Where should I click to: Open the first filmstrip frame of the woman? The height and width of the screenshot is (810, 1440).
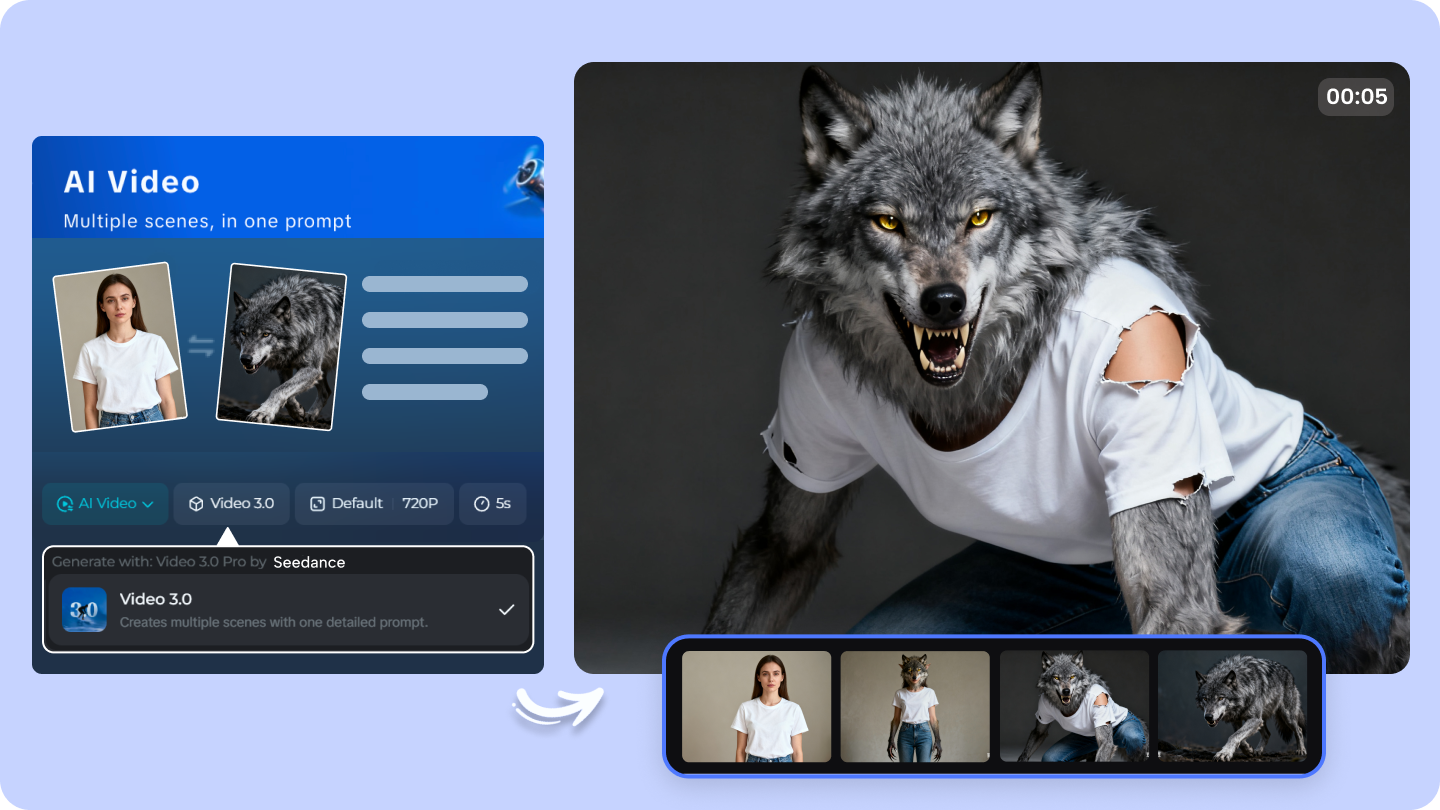757,707
